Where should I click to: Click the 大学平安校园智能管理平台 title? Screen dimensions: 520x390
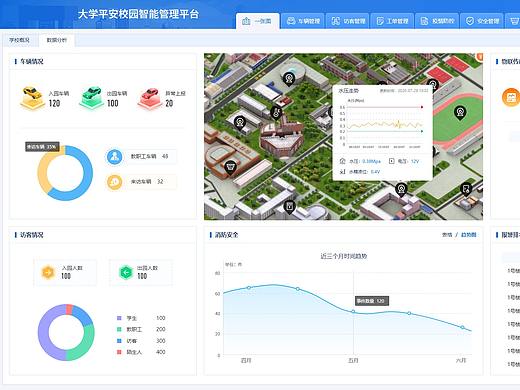pos(138,14)
